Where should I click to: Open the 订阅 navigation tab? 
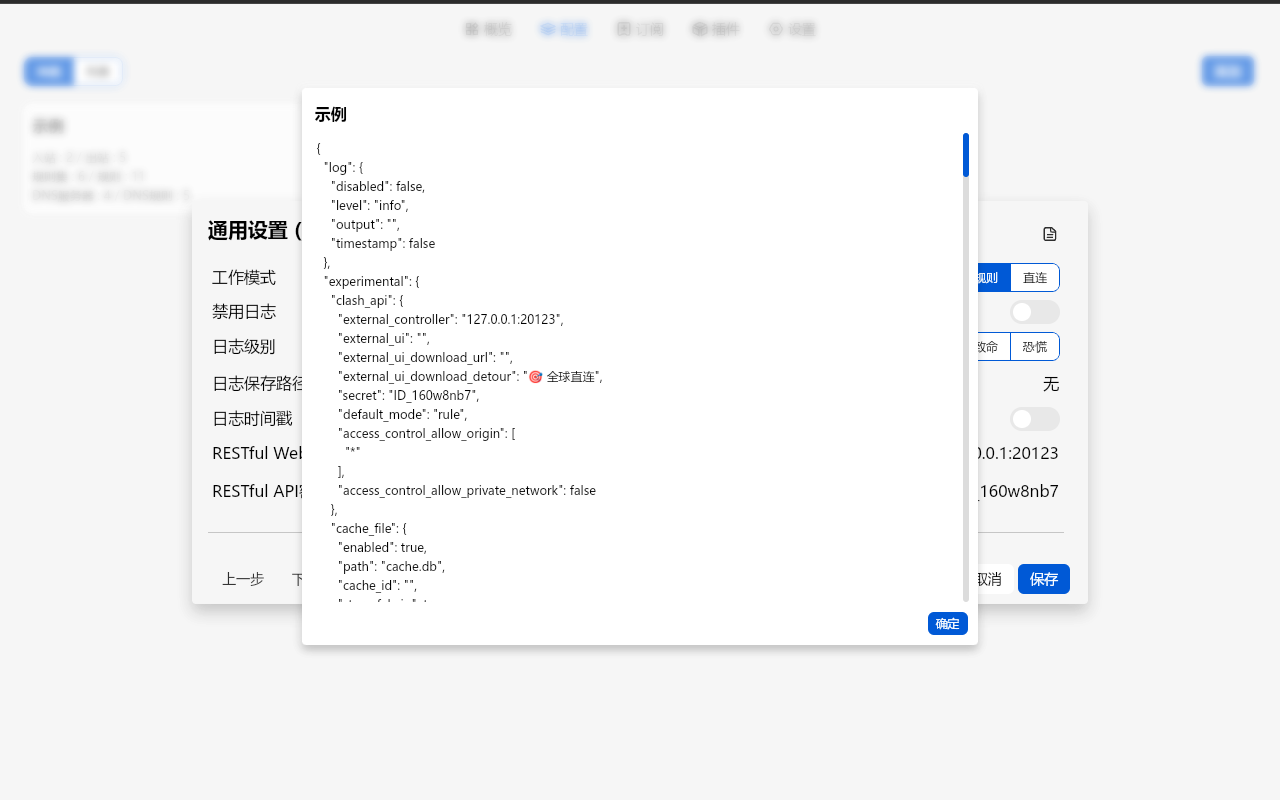tap(640, 29)
